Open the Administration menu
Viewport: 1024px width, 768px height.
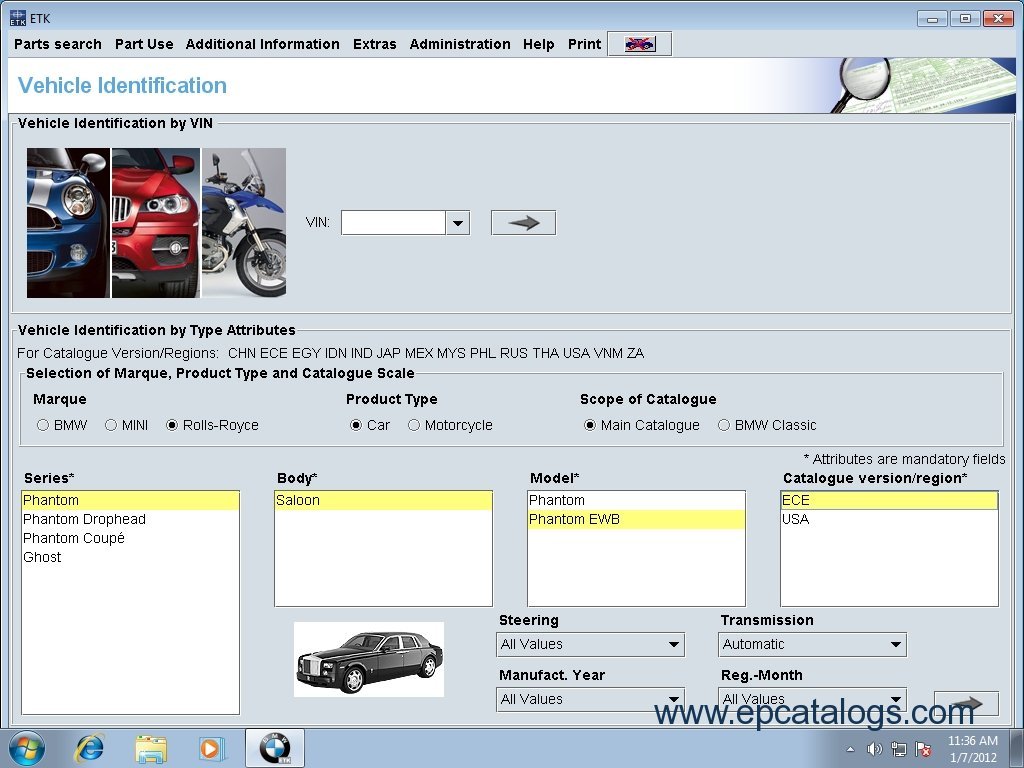(460, 44)
